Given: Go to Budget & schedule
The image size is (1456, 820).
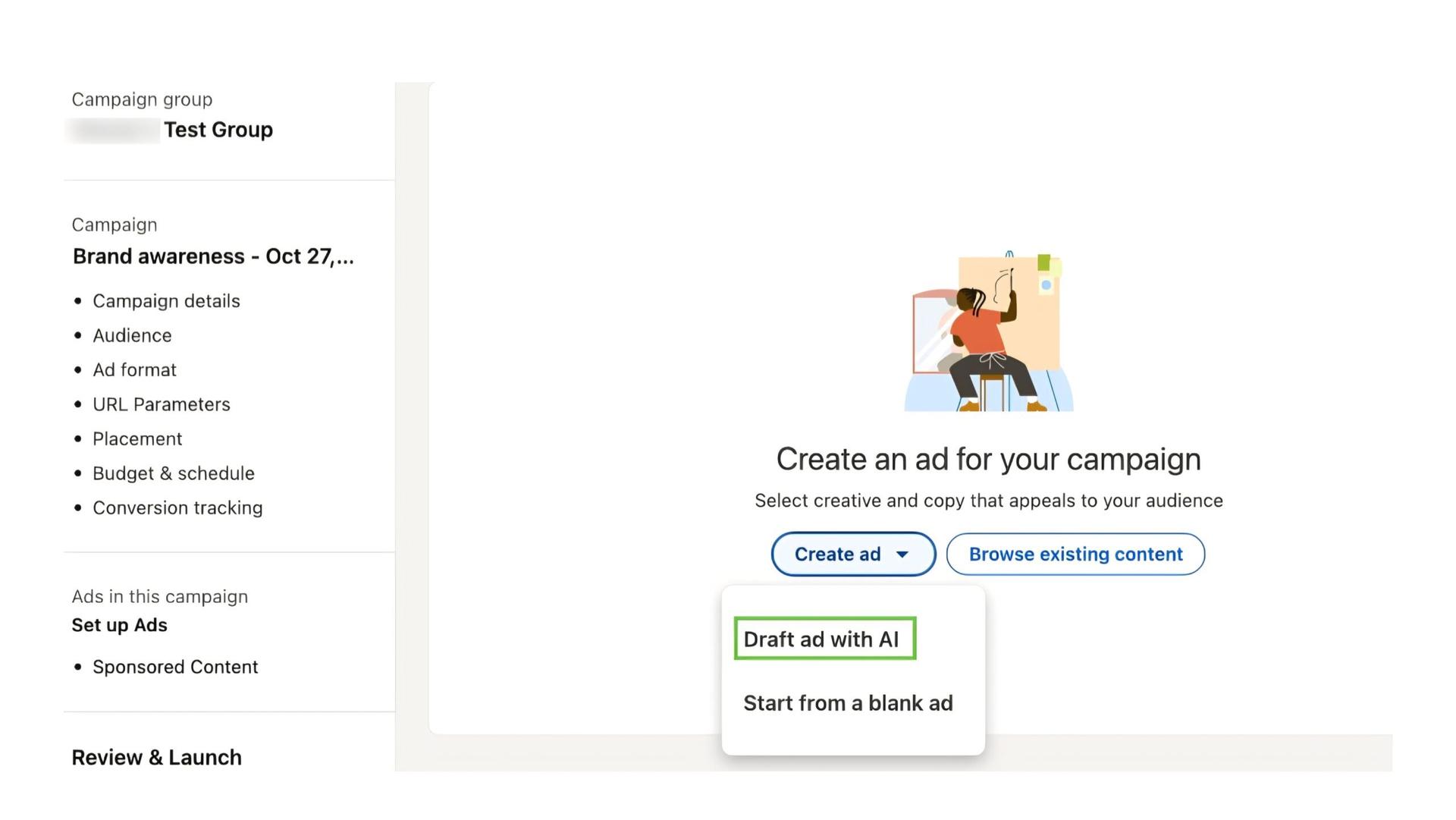Looking at the screenshot, I should pos(174,473).
